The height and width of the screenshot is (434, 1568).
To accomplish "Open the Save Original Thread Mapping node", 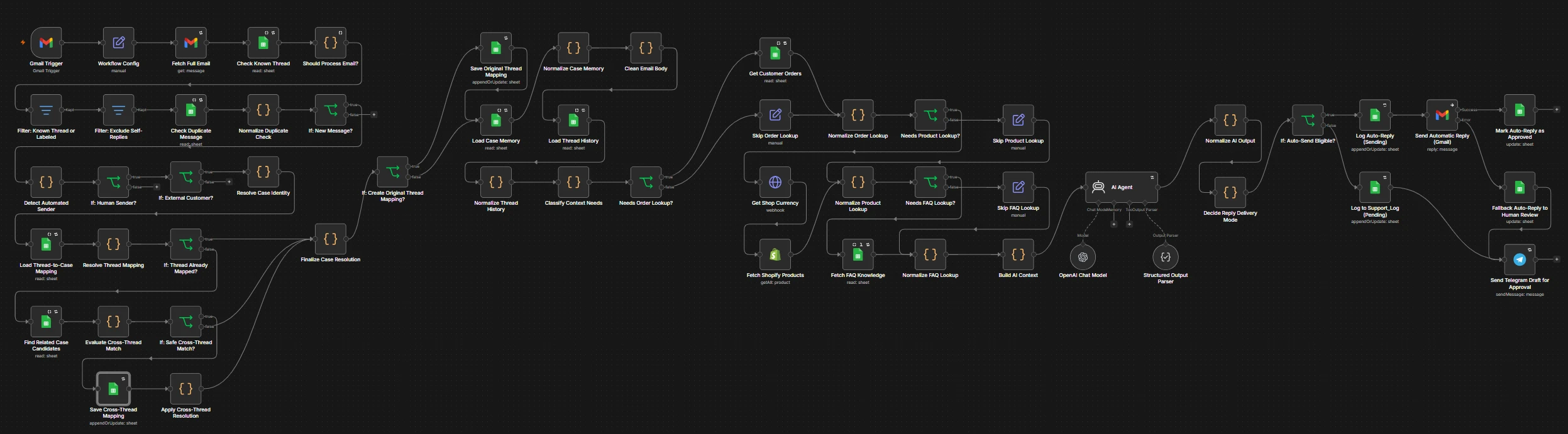I will tap(495, 48).
